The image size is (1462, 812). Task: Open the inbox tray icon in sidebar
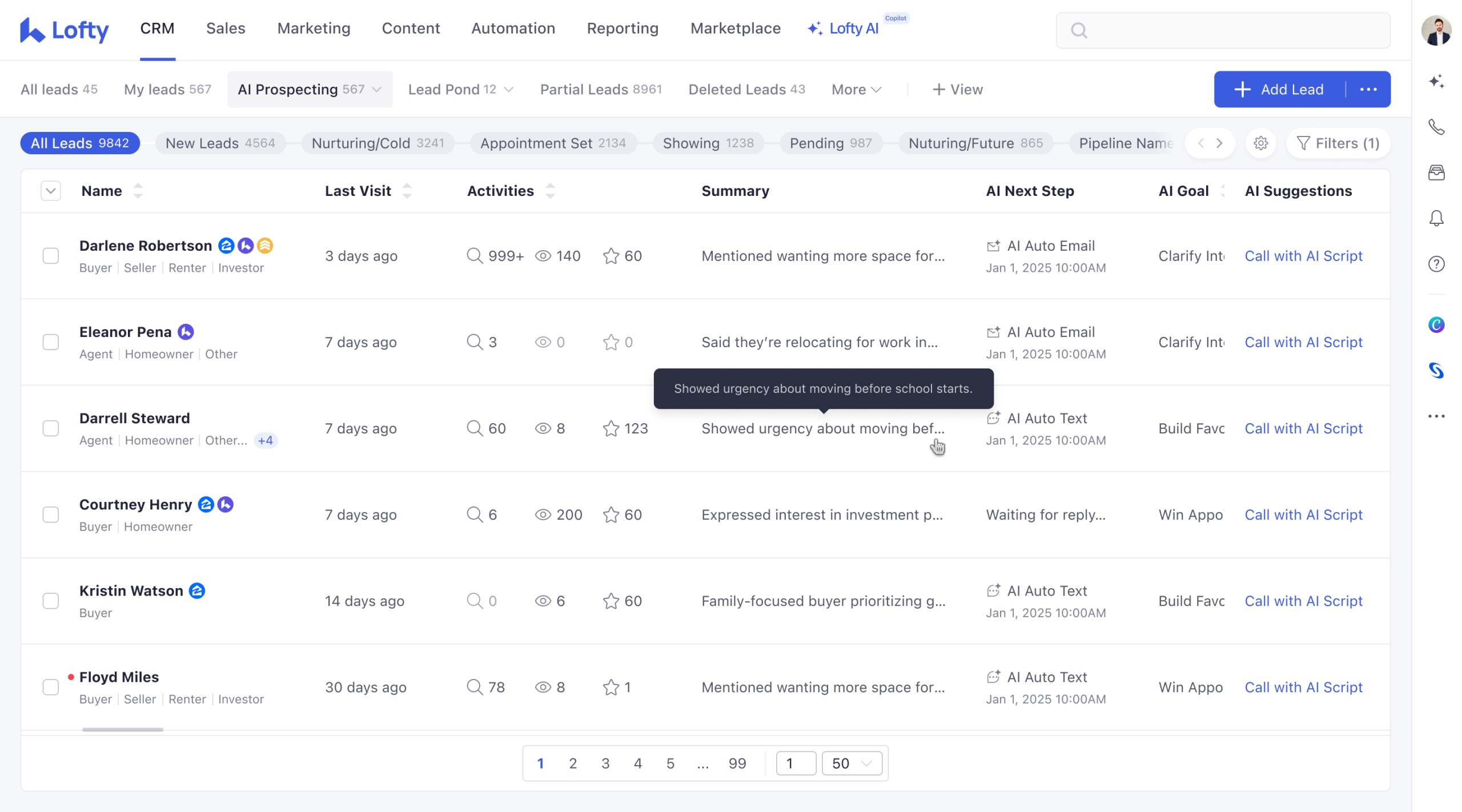click(x=1436, y=172)
